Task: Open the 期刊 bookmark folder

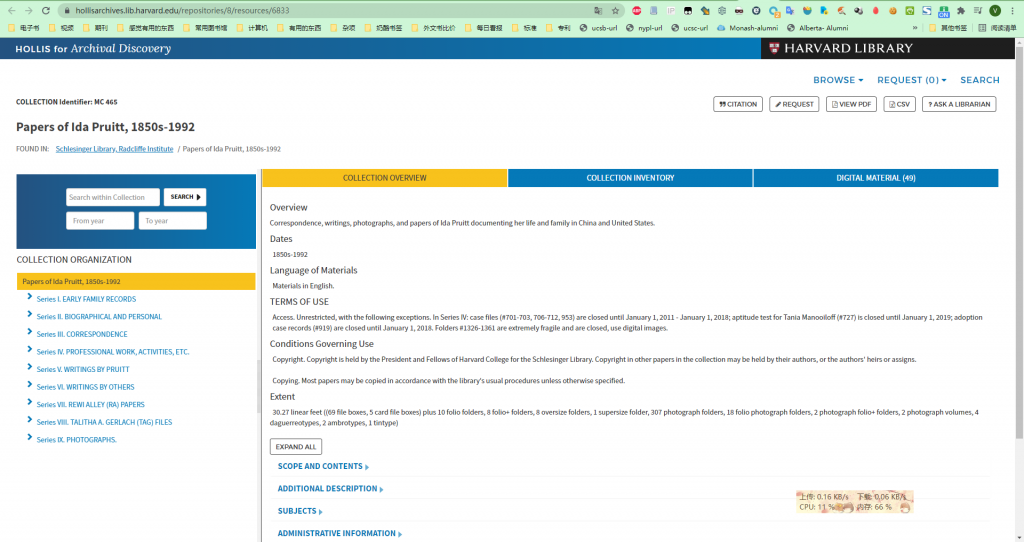Action: pos(95,28)
